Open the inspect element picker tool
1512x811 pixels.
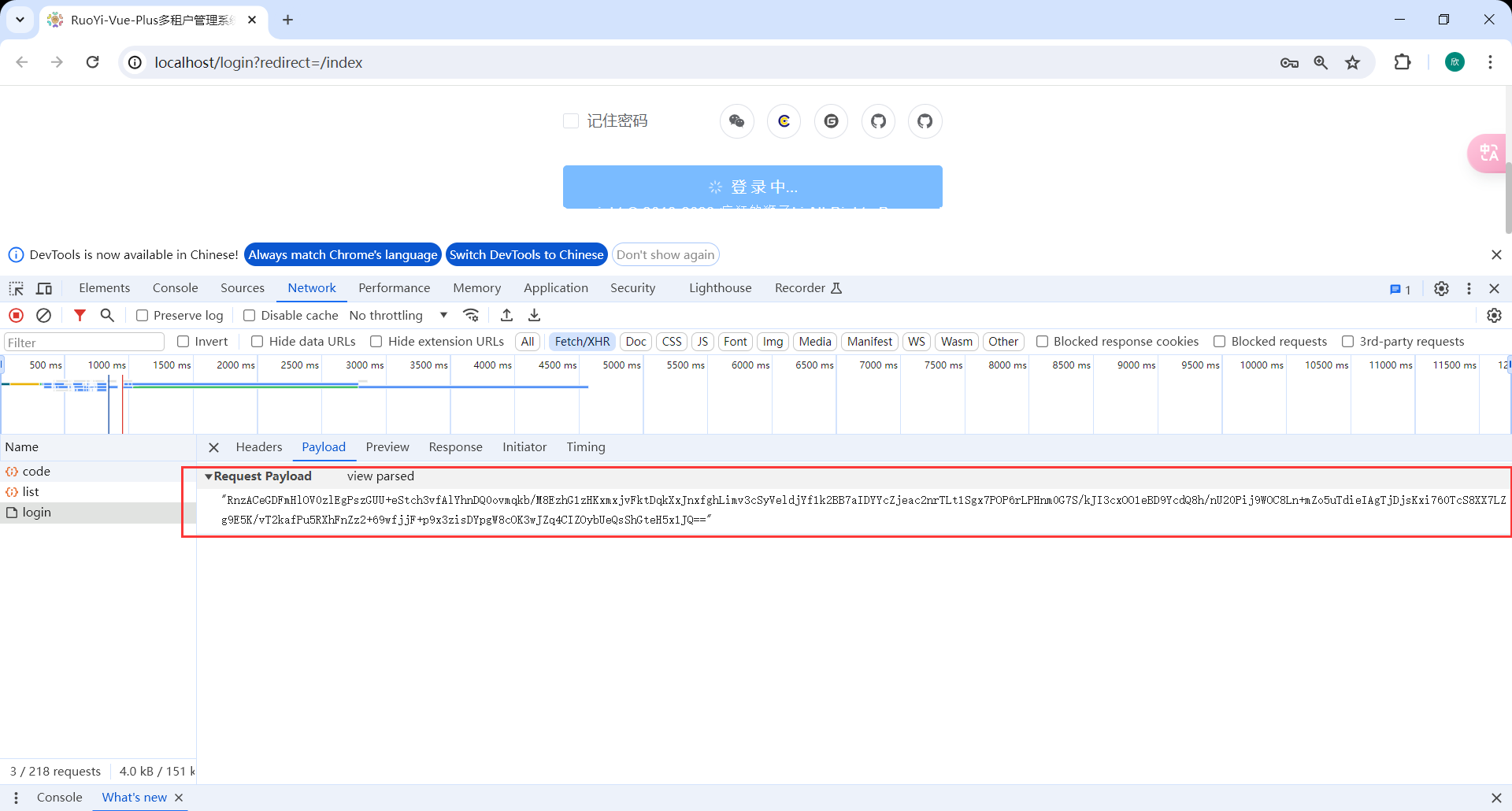click(x=16, y=288)
